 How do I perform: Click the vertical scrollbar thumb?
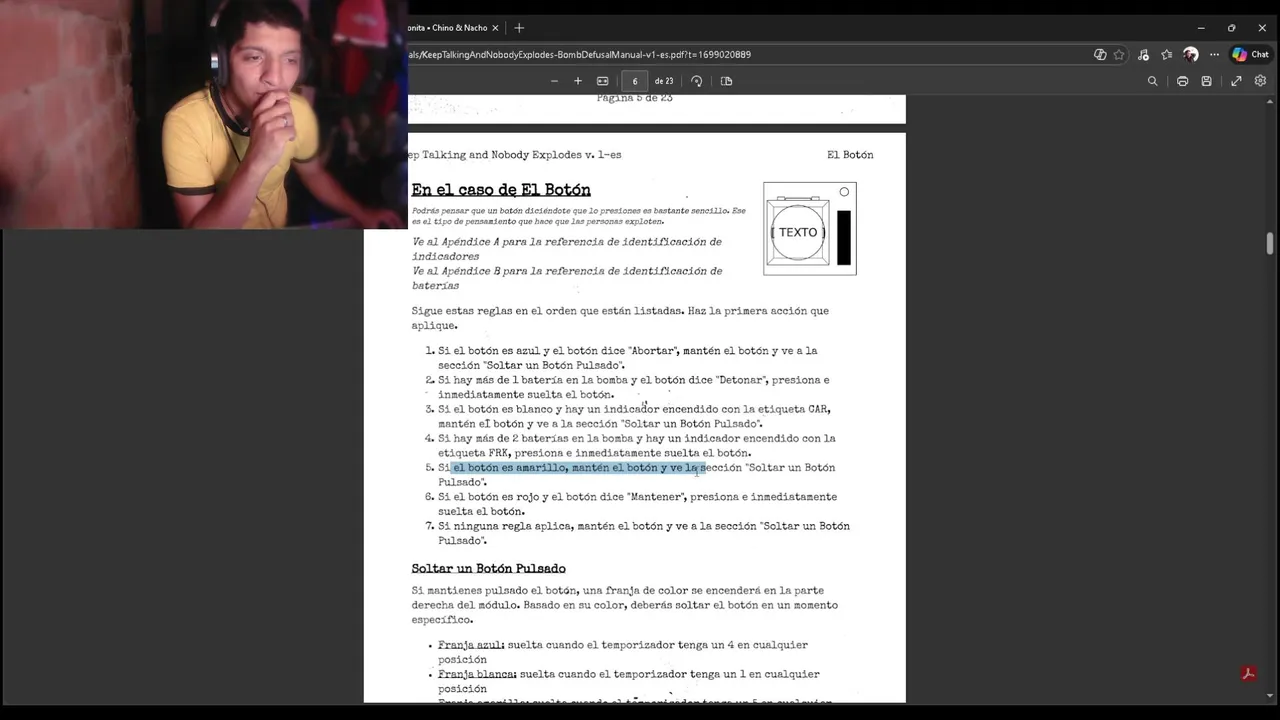click(1270, 243)
